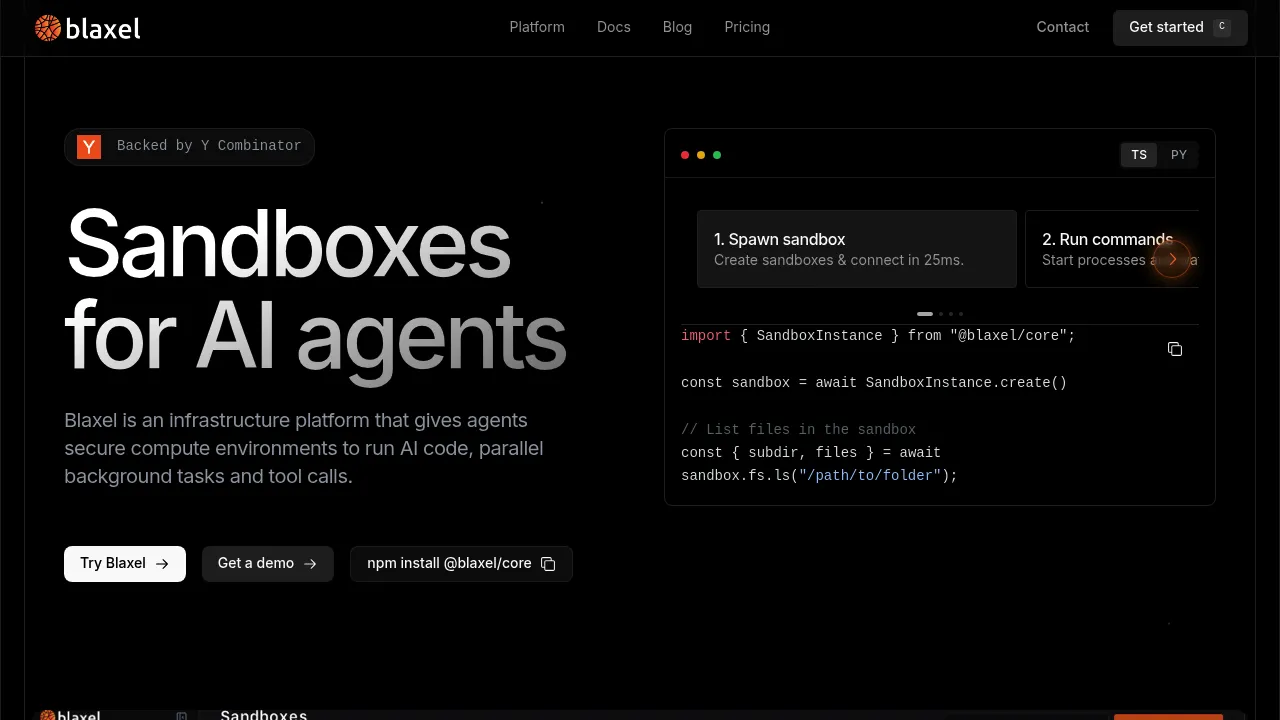This screenshot has width=1280, height=720.
Task: Click the npm install @blaxel/core text
Action: (449, 564)
